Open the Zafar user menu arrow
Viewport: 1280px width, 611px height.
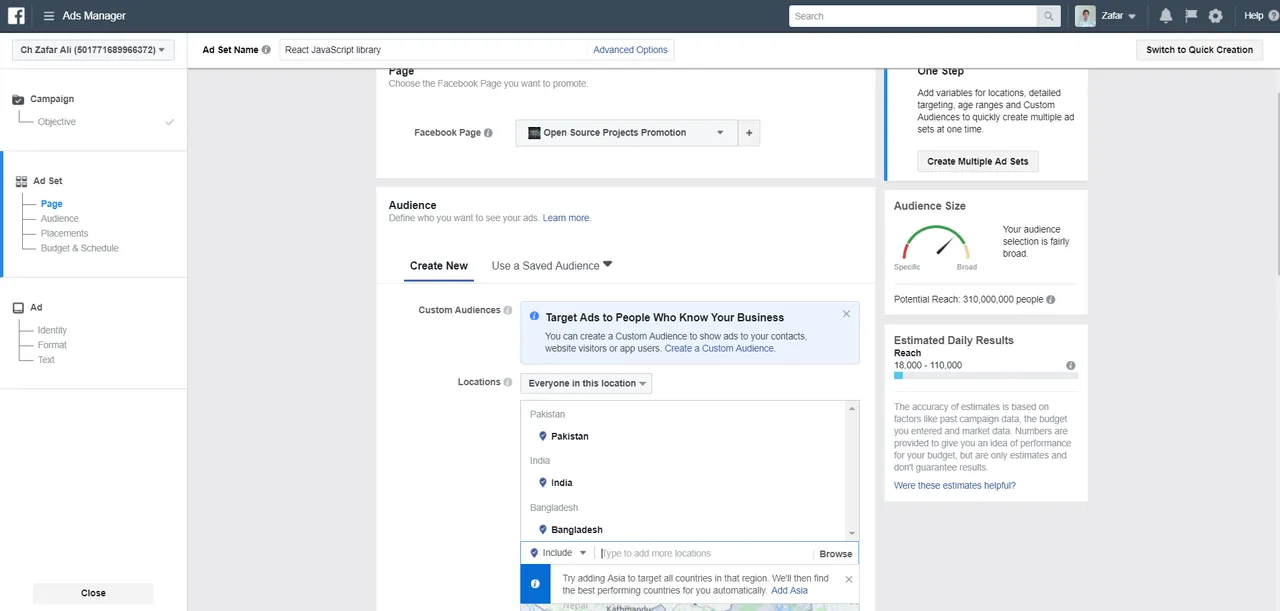pos(1132,17)
